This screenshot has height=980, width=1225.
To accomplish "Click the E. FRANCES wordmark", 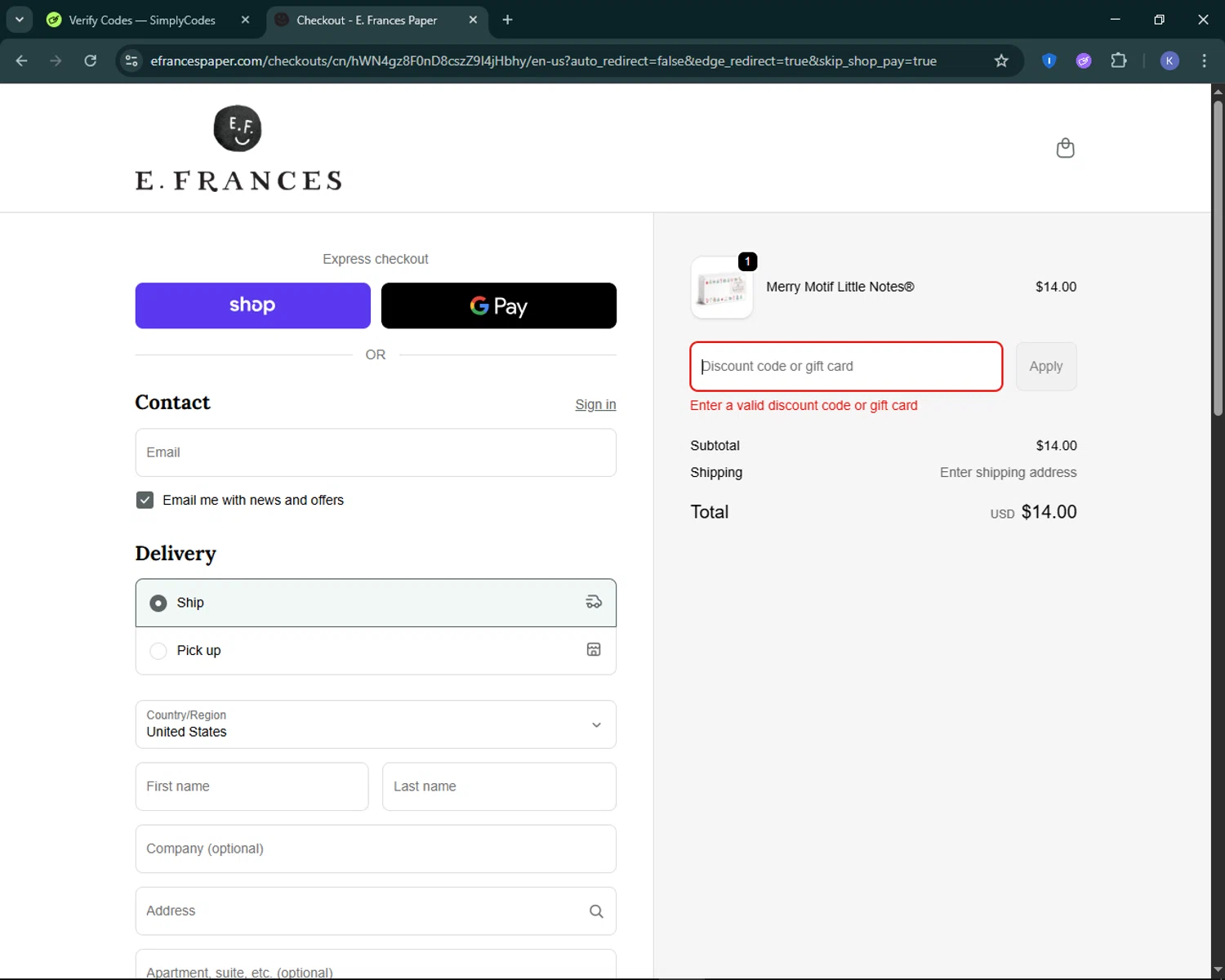I will click(x=238, y=180).
